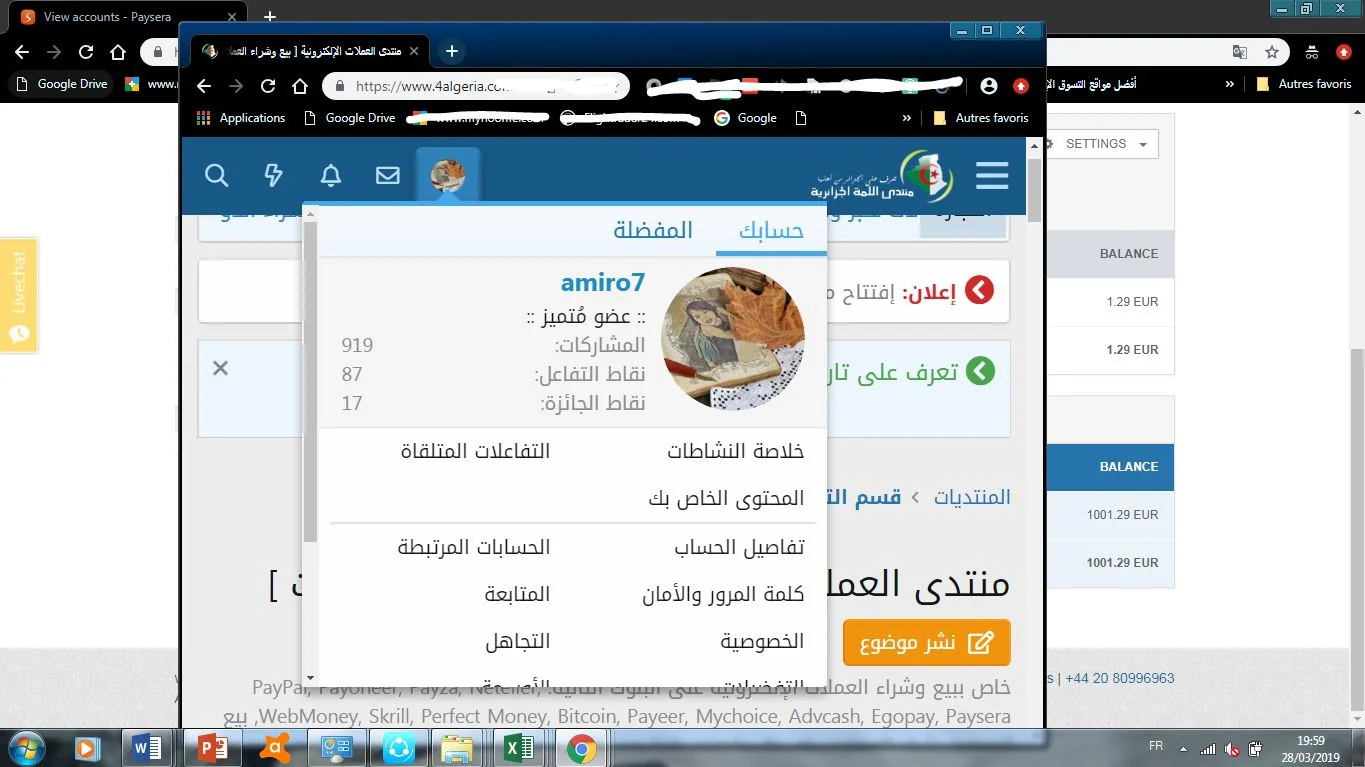Click the account menu vertical scrollbar

pos(310,380)
